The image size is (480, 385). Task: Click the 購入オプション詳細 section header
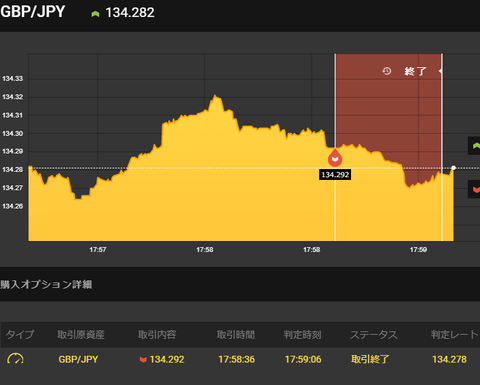pos(46,284)
